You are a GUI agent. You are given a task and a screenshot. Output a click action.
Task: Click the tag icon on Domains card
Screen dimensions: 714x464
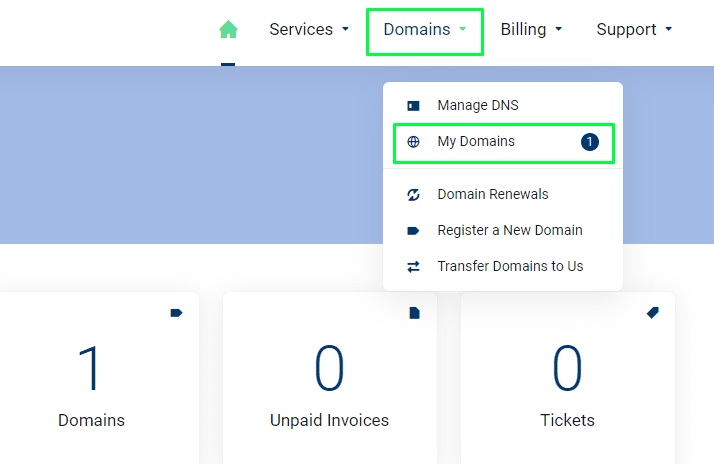click(176, 313)
